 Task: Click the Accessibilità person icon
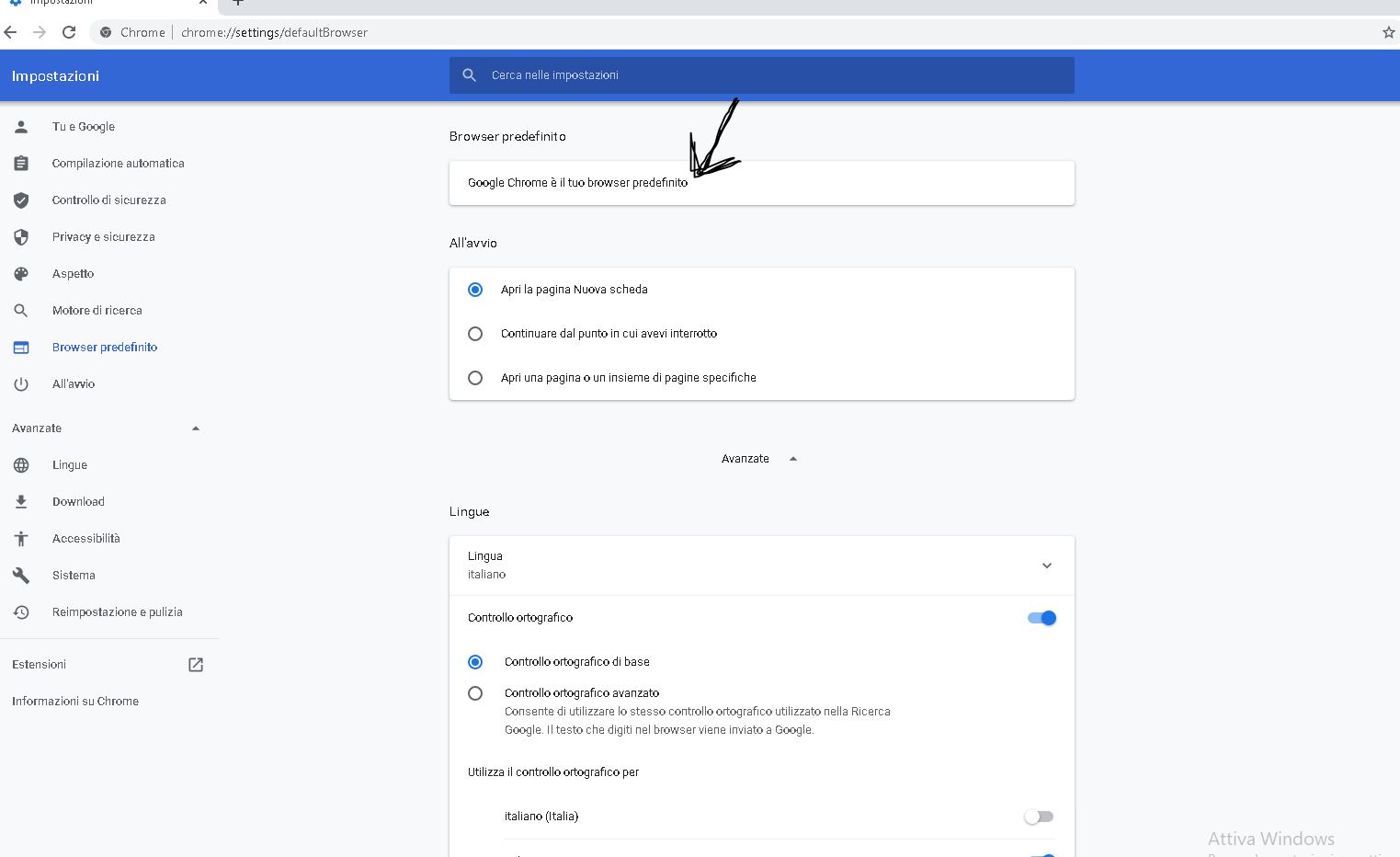[x=21, y=539]
